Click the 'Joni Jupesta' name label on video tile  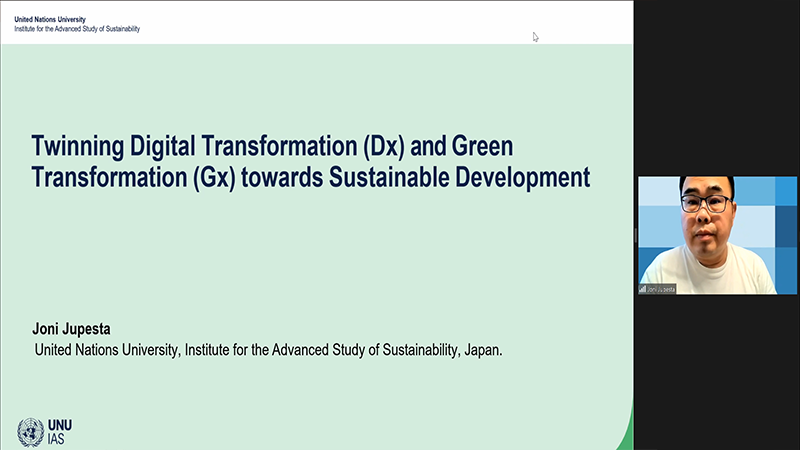661,289
